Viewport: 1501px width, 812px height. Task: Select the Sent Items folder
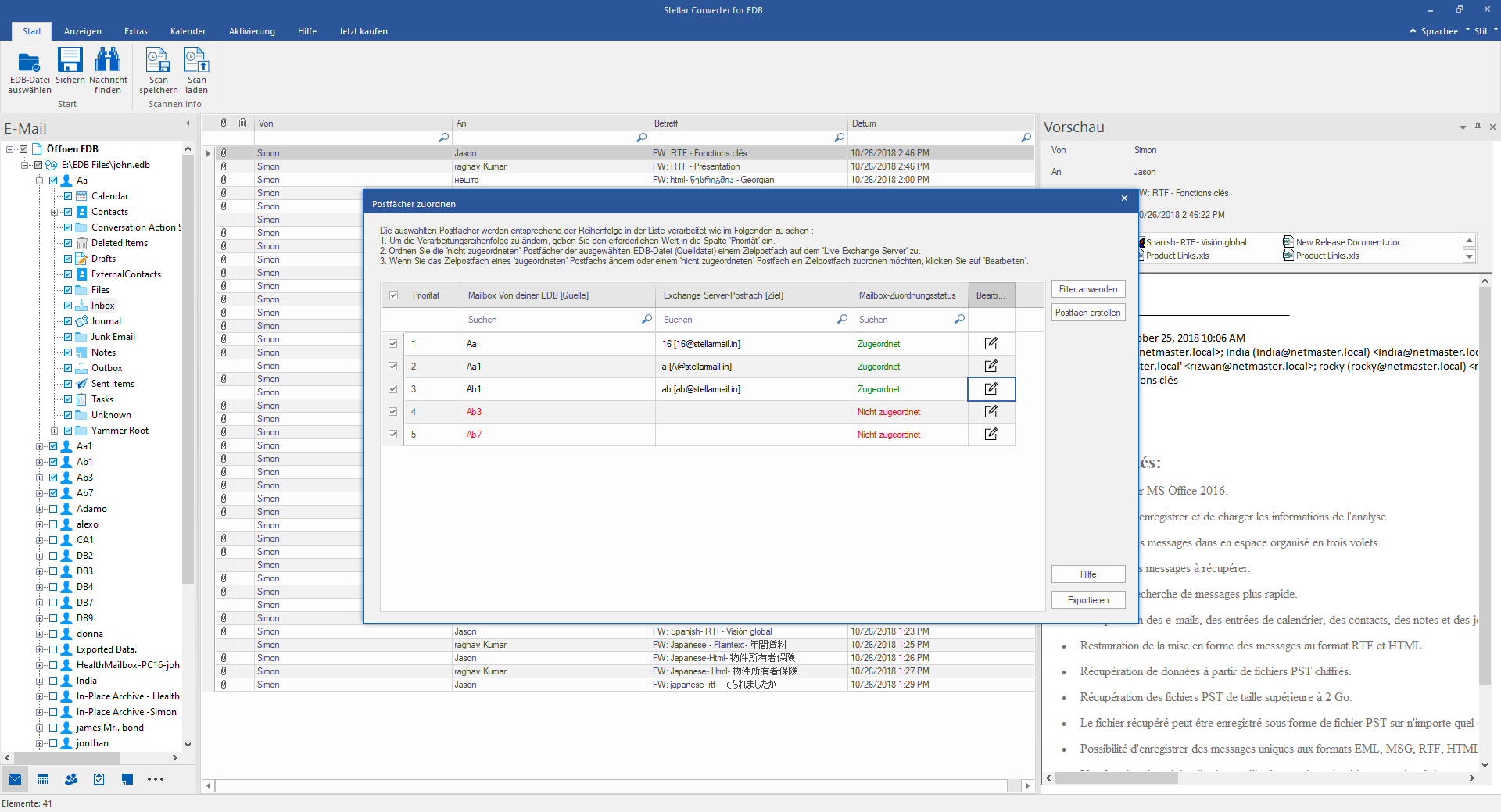point(113,384)
